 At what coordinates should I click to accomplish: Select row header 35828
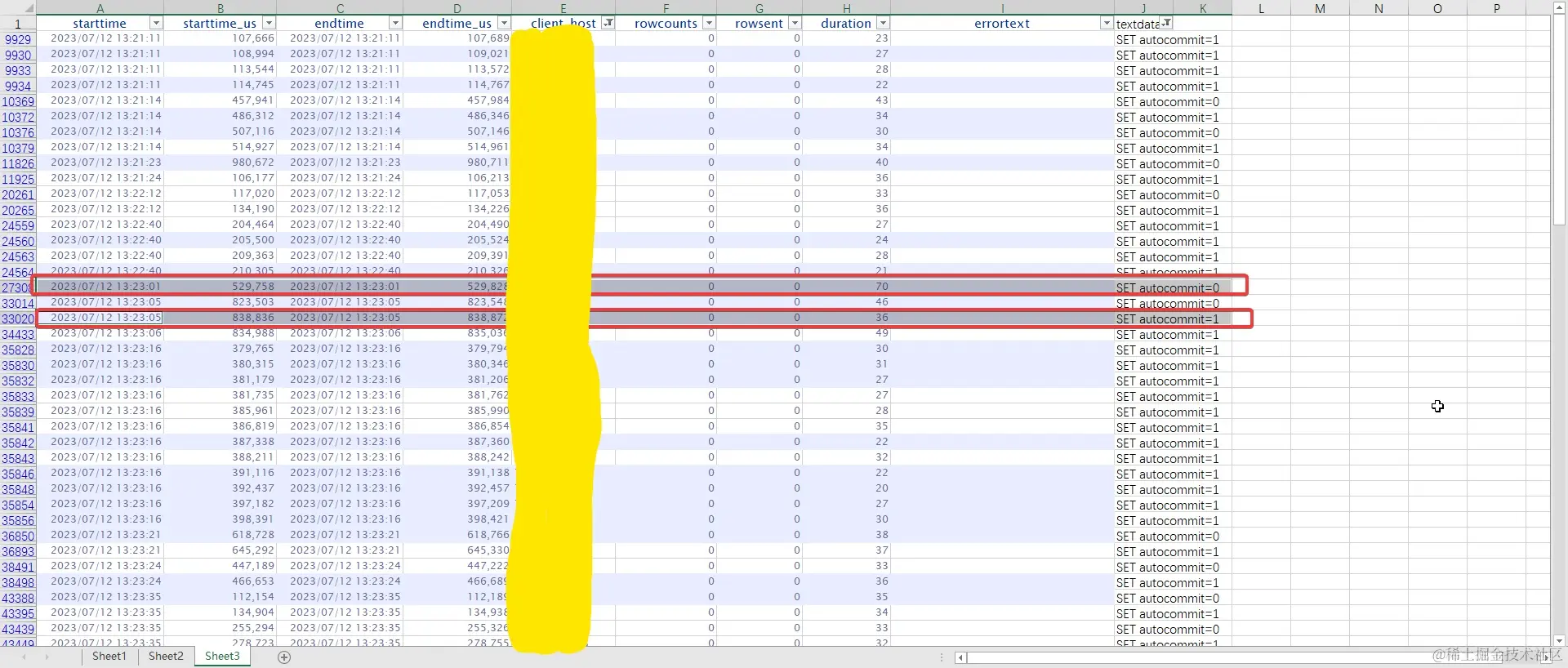tap(18, 350)
